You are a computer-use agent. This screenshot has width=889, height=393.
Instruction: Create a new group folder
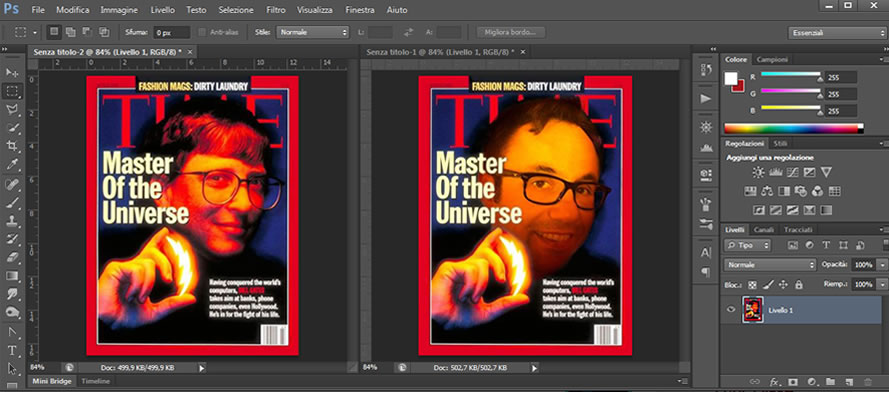[831, 382]
